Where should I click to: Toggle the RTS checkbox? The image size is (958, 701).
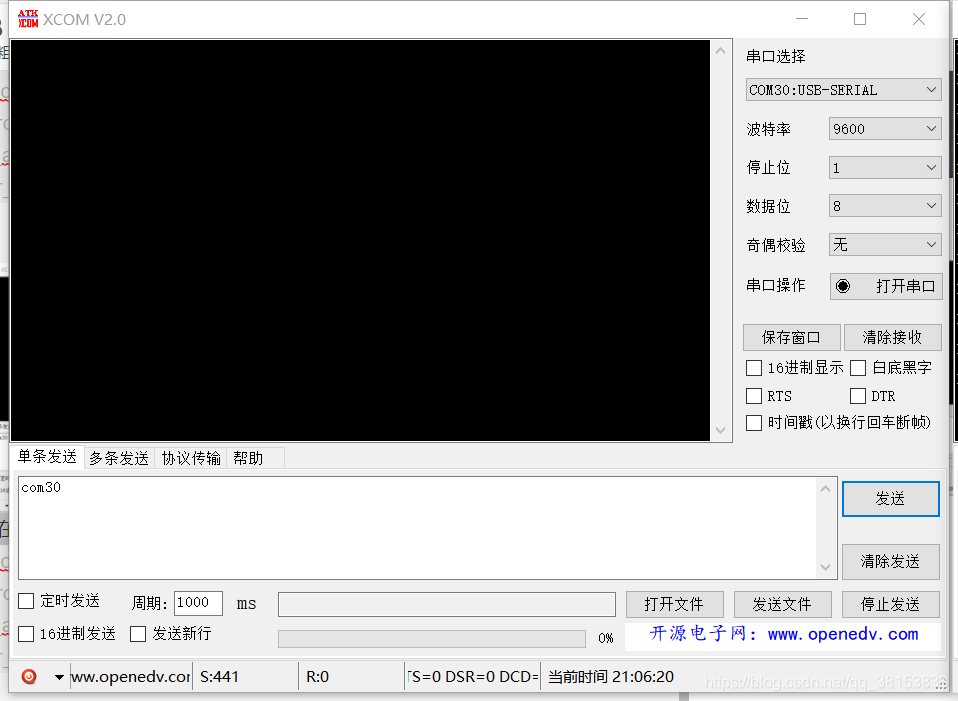pyautogui.click(x=754, y=396)
